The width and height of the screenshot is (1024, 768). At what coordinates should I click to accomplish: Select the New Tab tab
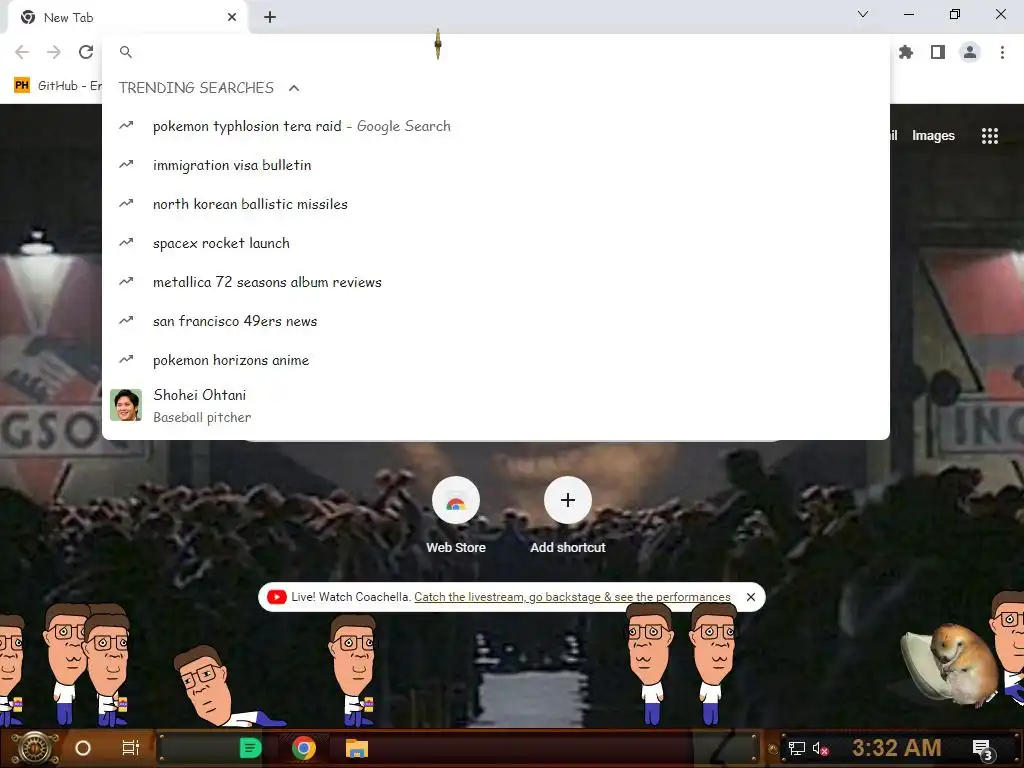click(126, 18)
